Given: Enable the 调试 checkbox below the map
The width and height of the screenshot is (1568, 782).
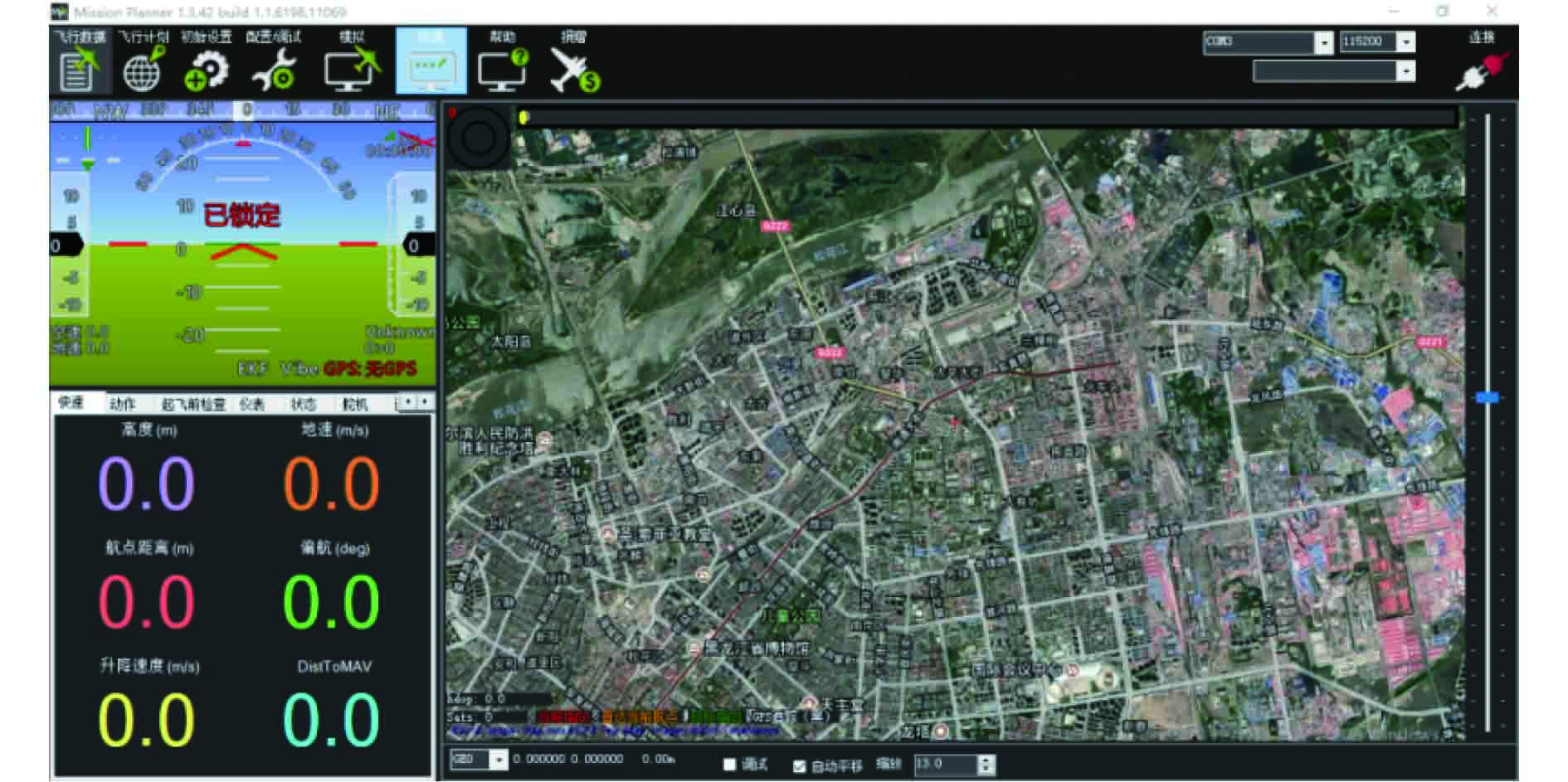Looking at the screenshot, I should [730, 765].
